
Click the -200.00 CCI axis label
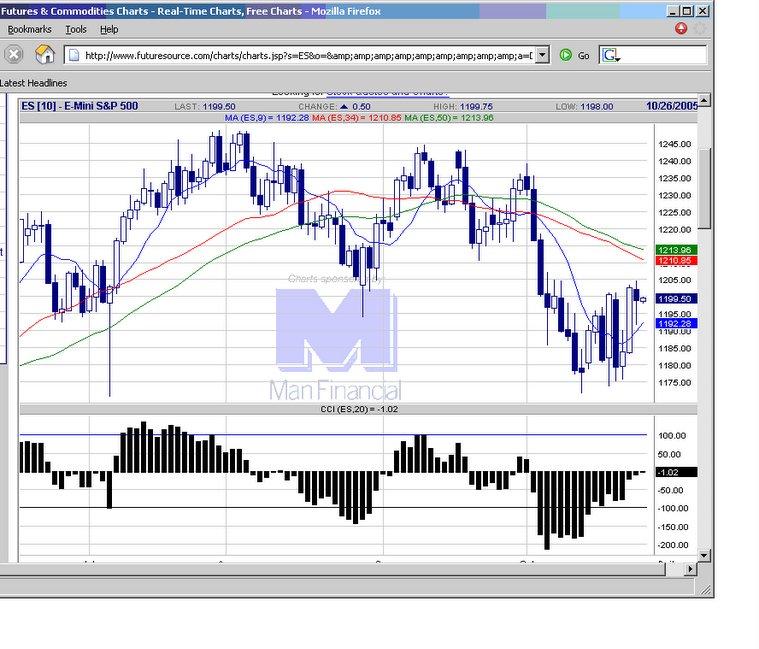(x=673, y=545)
